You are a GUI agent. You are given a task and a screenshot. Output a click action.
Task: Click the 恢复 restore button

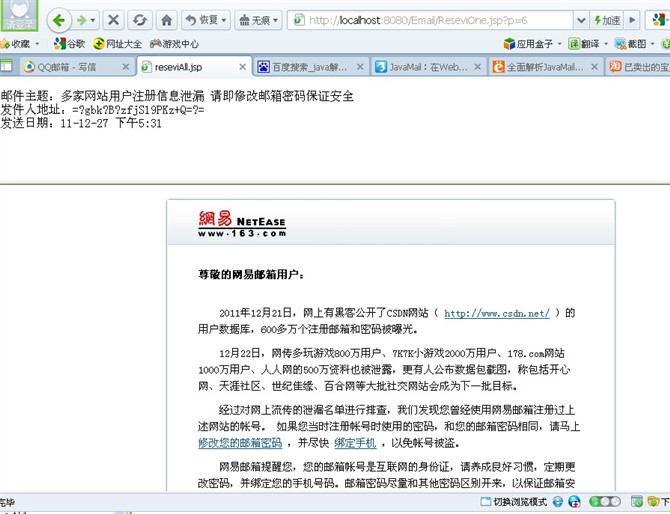coord(203,20)
